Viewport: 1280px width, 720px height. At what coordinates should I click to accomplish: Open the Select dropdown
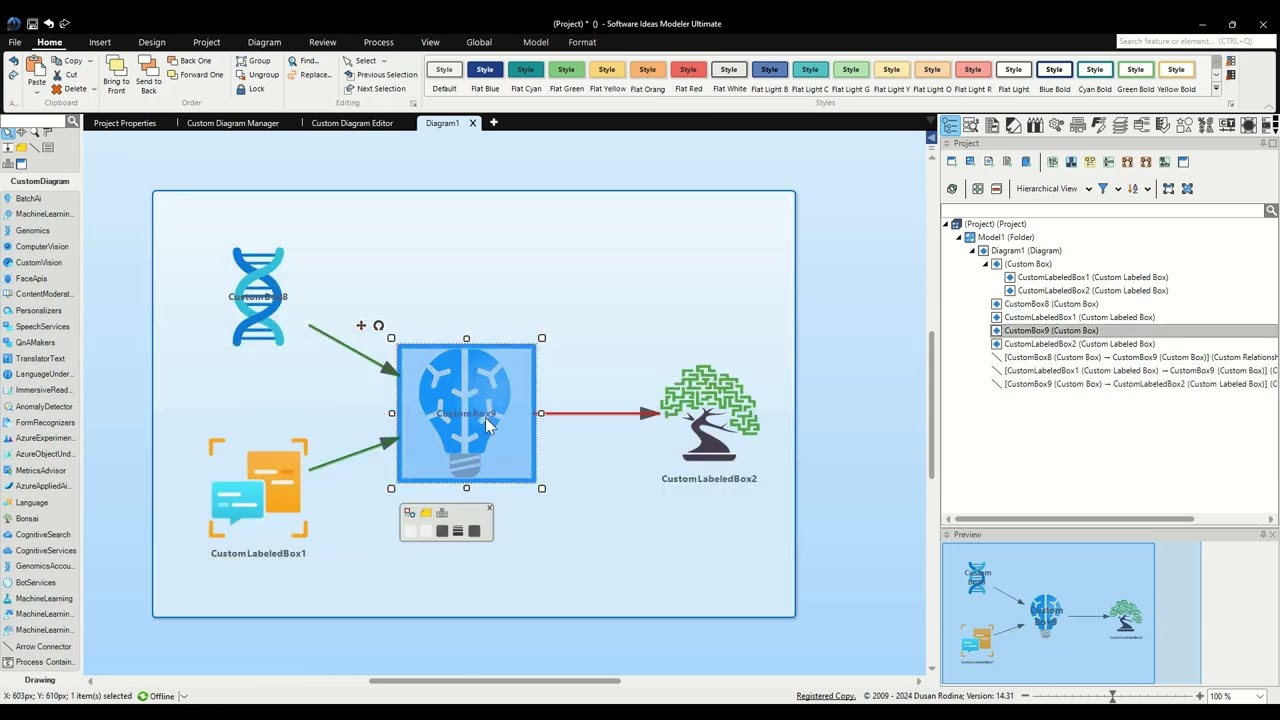click(x=365, y=61)
